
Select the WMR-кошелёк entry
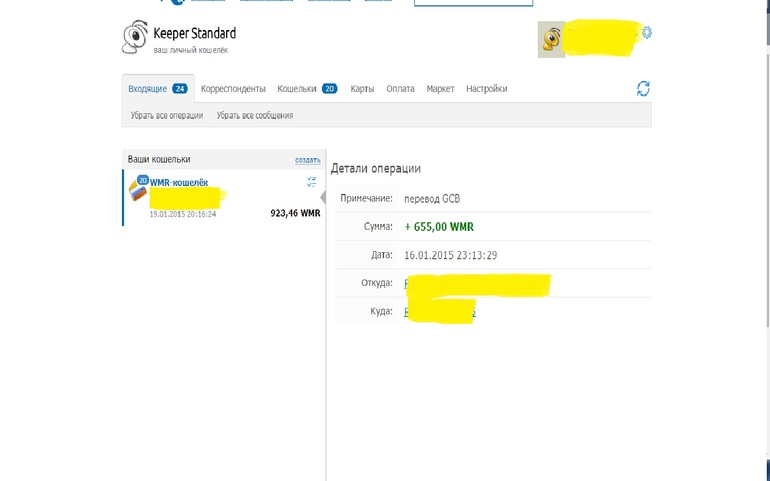(179, 182)
